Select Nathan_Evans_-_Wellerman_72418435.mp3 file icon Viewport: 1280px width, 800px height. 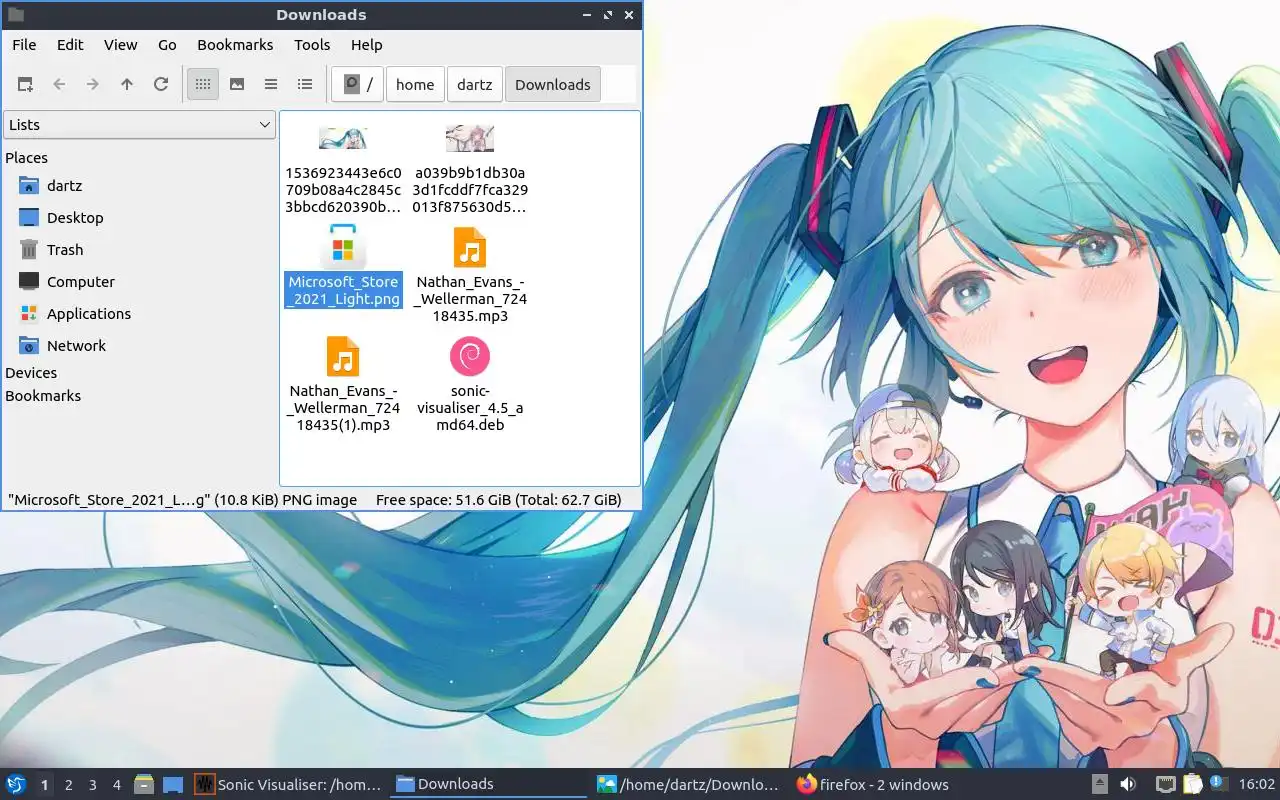[470, 248]
